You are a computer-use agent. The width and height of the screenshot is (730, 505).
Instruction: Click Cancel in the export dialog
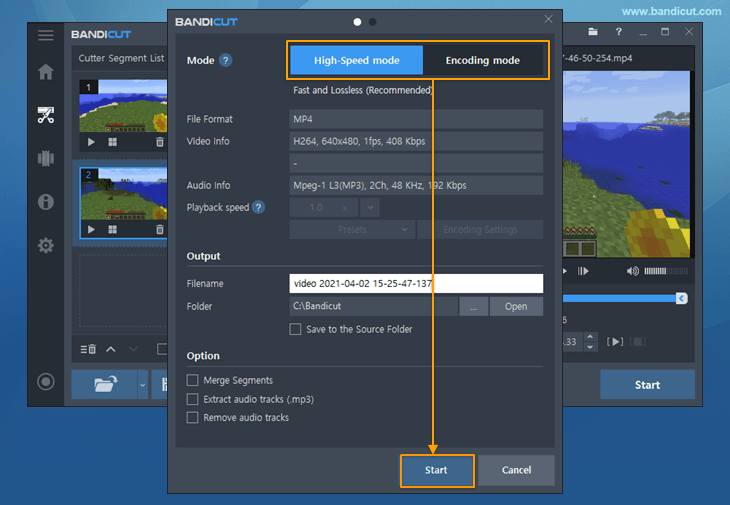point(516,470)
